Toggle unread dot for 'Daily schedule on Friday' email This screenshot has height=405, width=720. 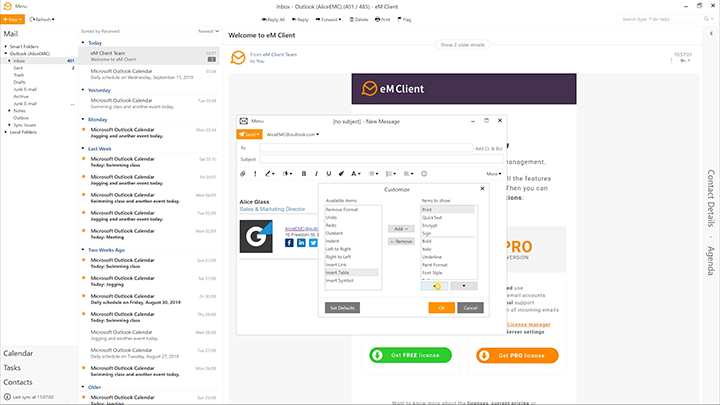[84, 296]
